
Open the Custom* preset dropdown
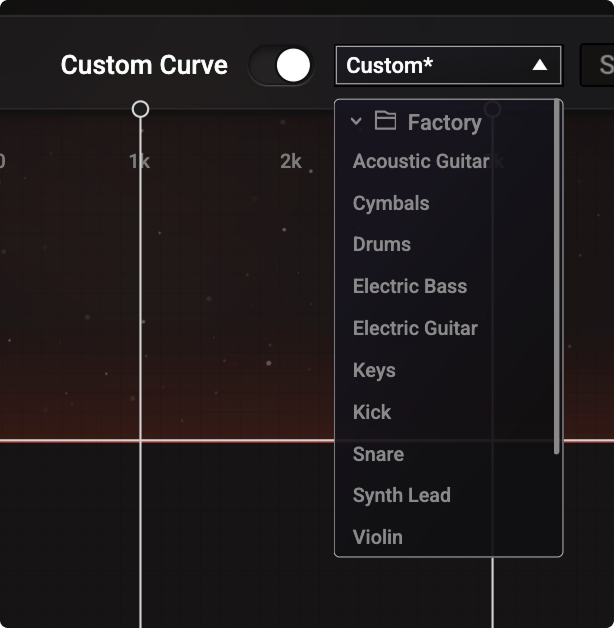tap(448, 65)
